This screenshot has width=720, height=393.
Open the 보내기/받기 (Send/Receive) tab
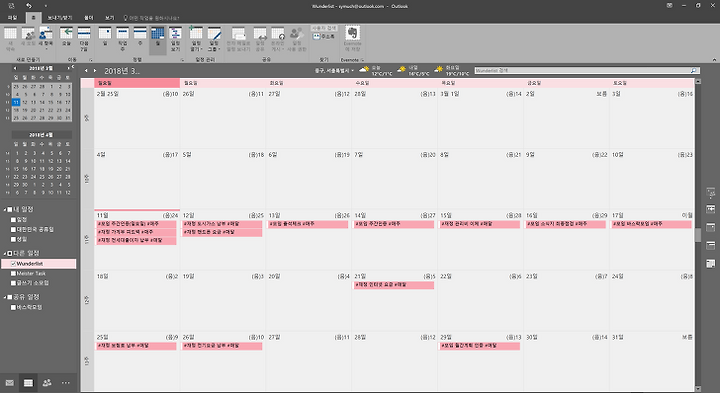[x=60, y=18]
